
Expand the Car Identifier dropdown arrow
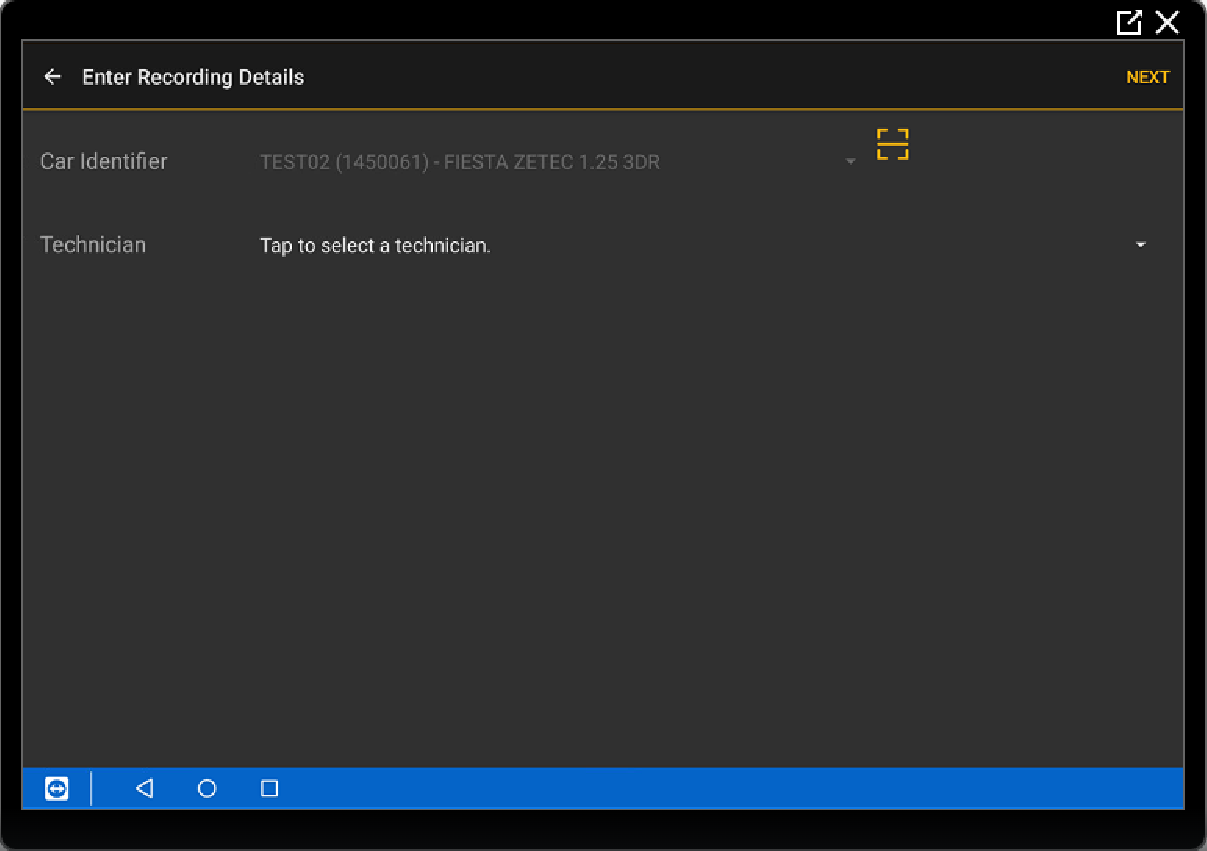851,162
